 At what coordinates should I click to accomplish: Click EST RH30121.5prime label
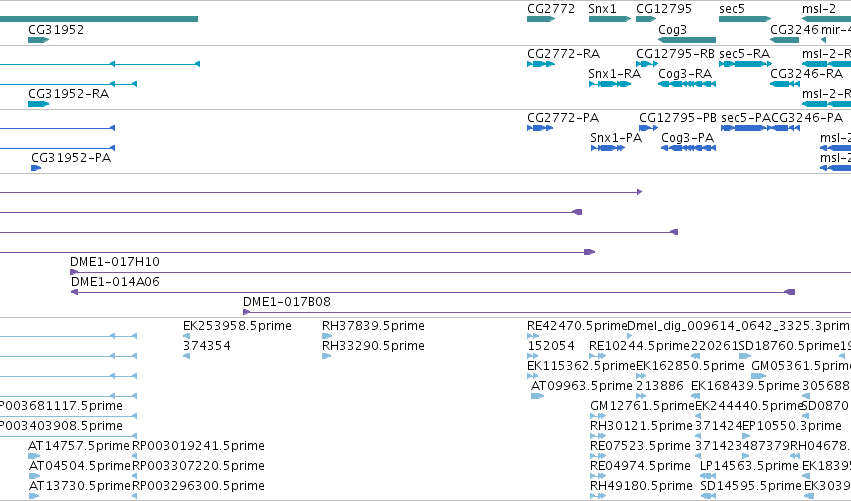642,426
